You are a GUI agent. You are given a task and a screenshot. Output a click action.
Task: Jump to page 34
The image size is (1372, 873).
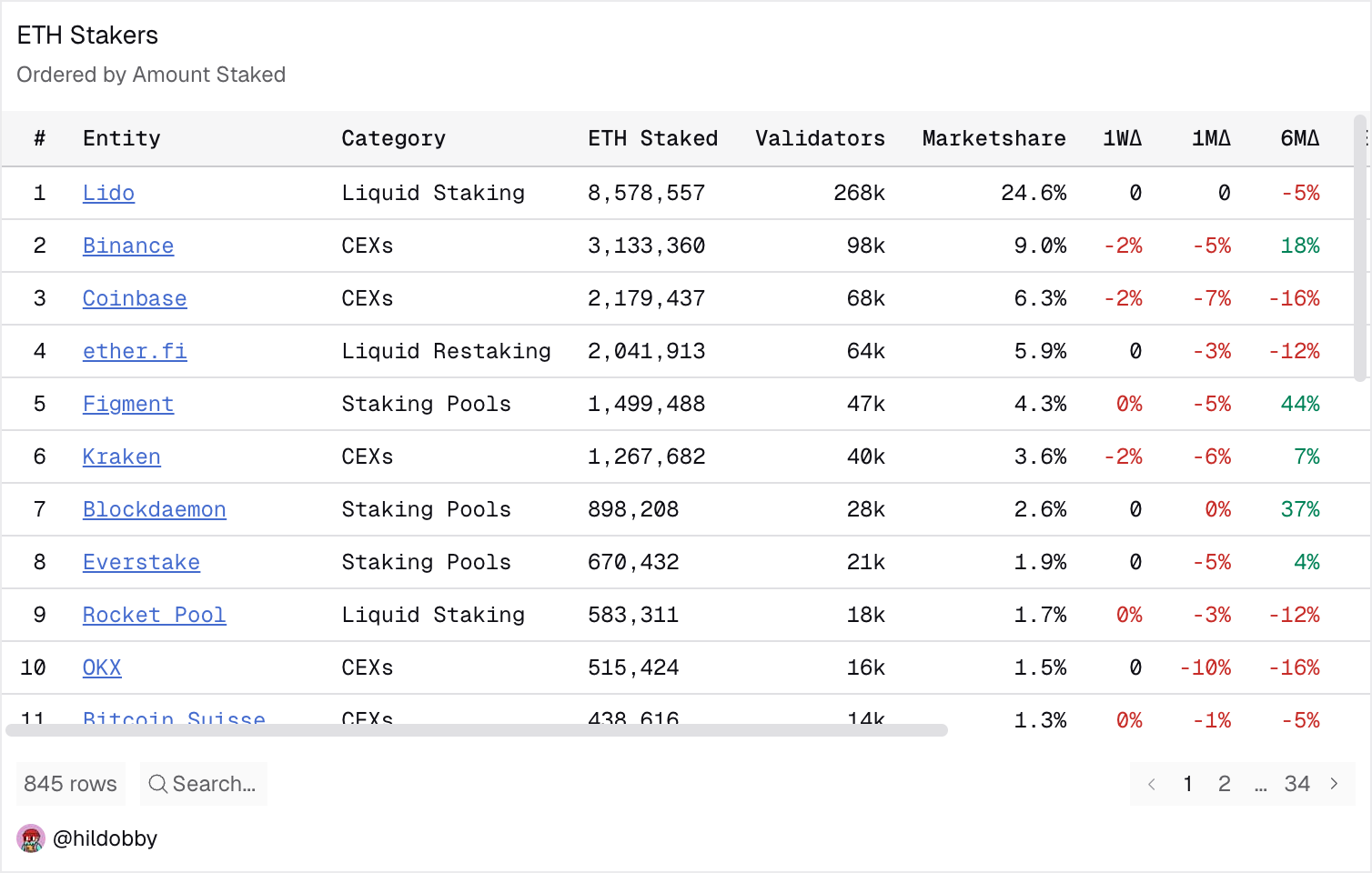pos(1296,784)
